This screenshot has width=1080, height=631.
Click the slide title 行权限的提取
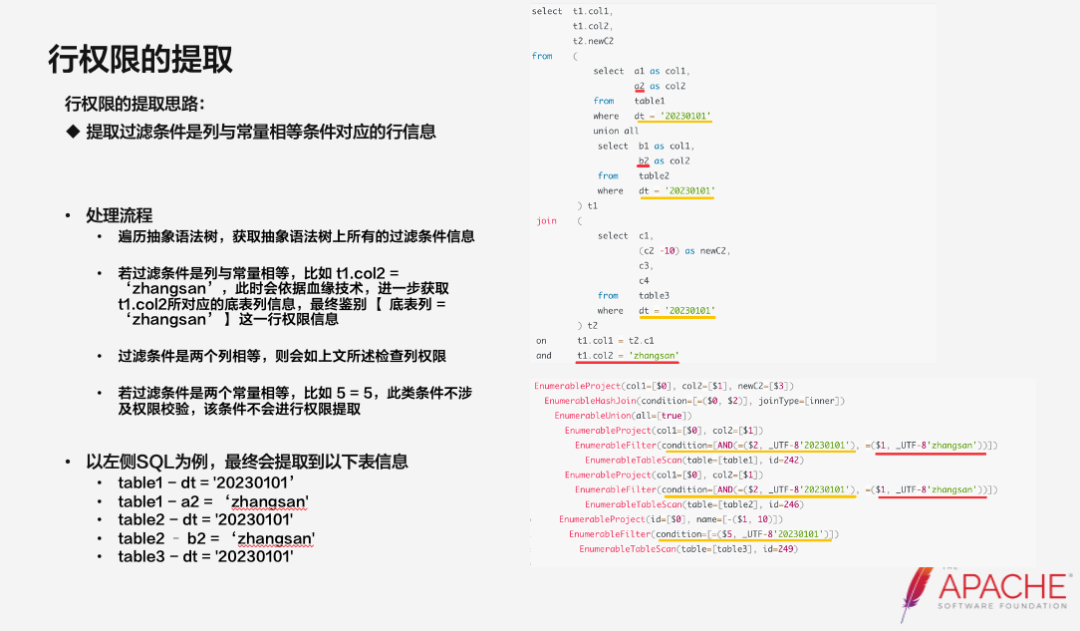tap(141, 59)
